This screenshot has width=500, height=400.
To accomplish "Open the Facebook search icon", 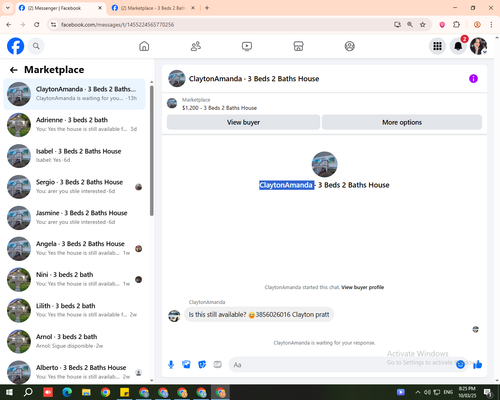I will point(36,46).
